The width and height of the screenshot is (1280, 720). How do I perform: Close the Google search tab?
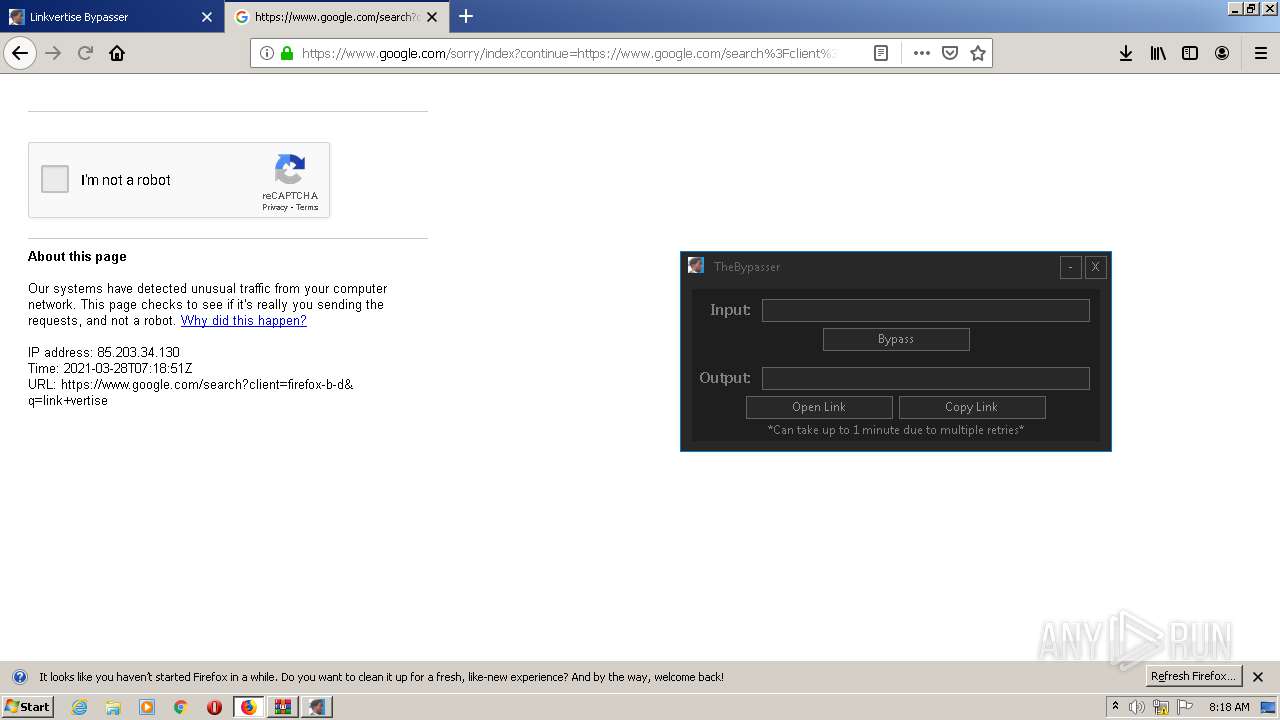(x=433, y=17)
